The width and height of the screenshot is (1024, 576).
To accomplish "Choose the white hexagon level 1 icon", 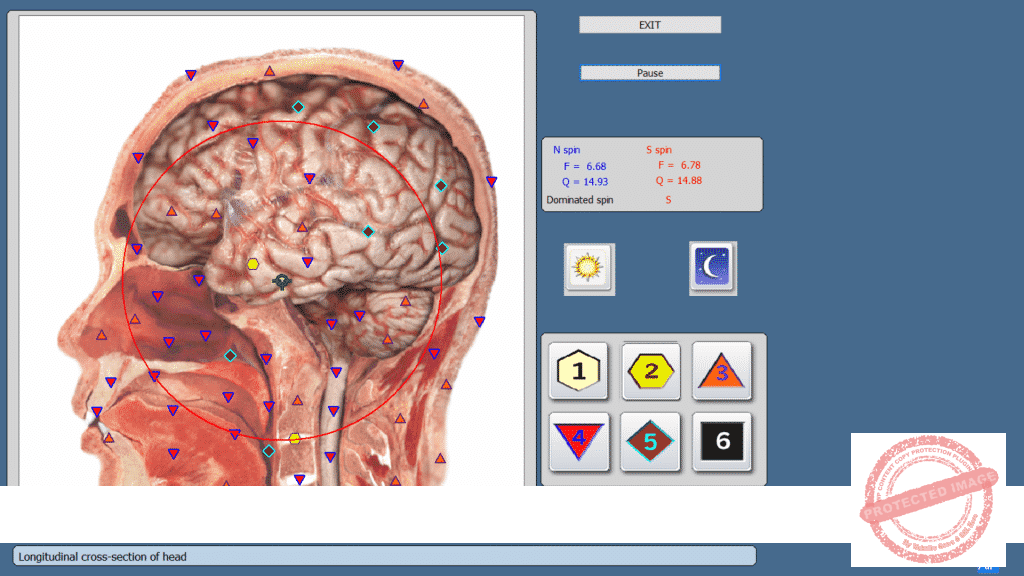I will coord(579,371).
